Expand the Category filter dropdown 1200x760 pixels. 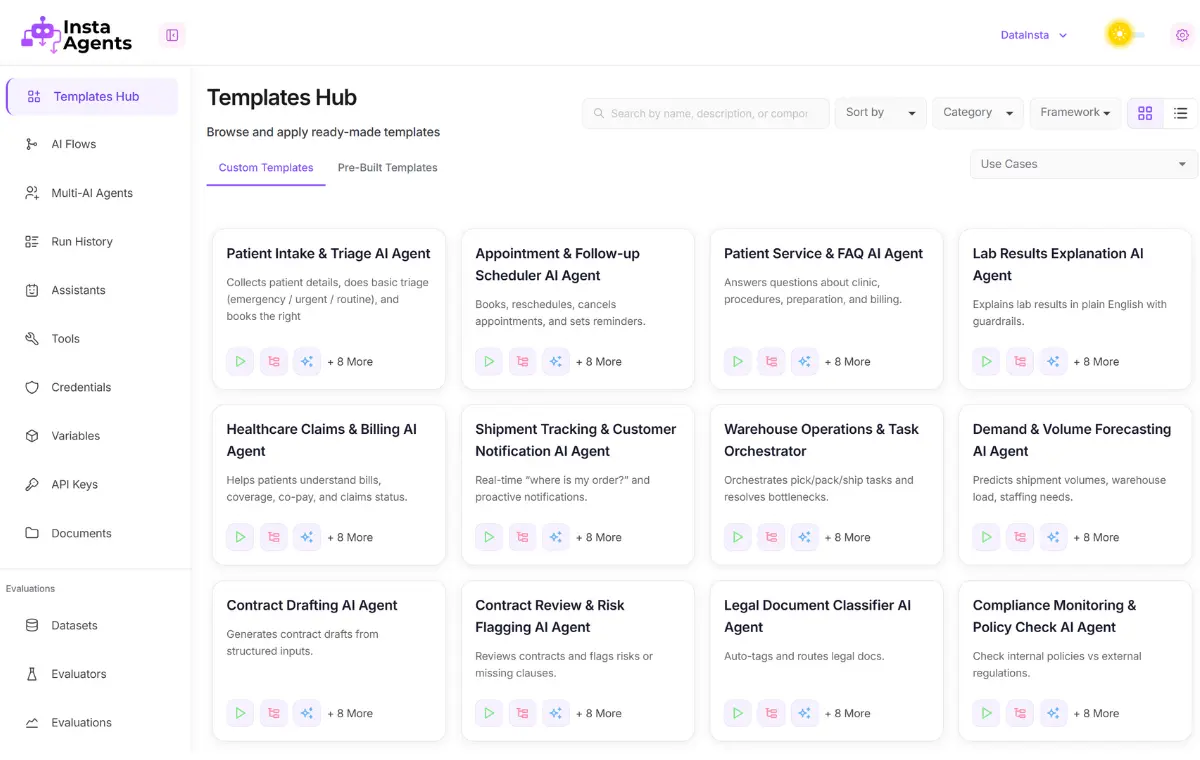(978, 113)
